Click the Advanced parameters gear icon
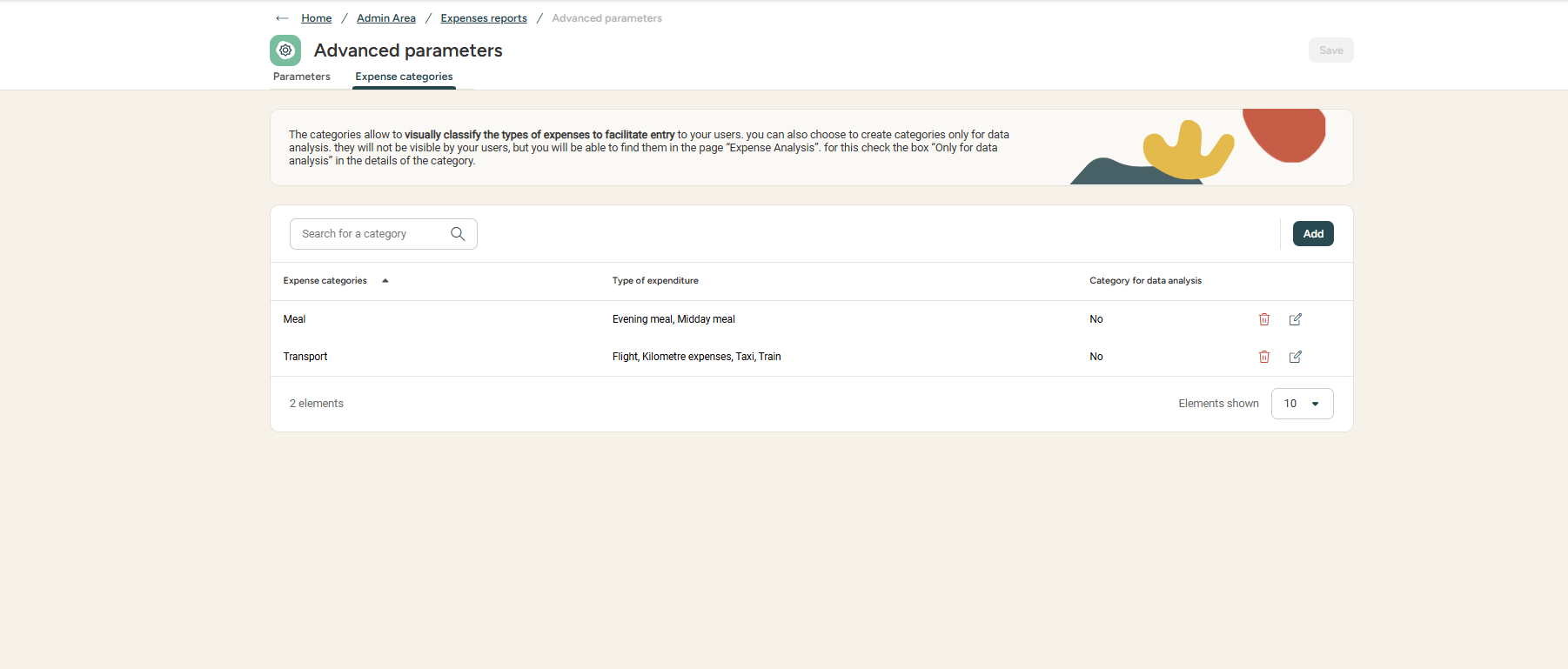 (285, 50)
